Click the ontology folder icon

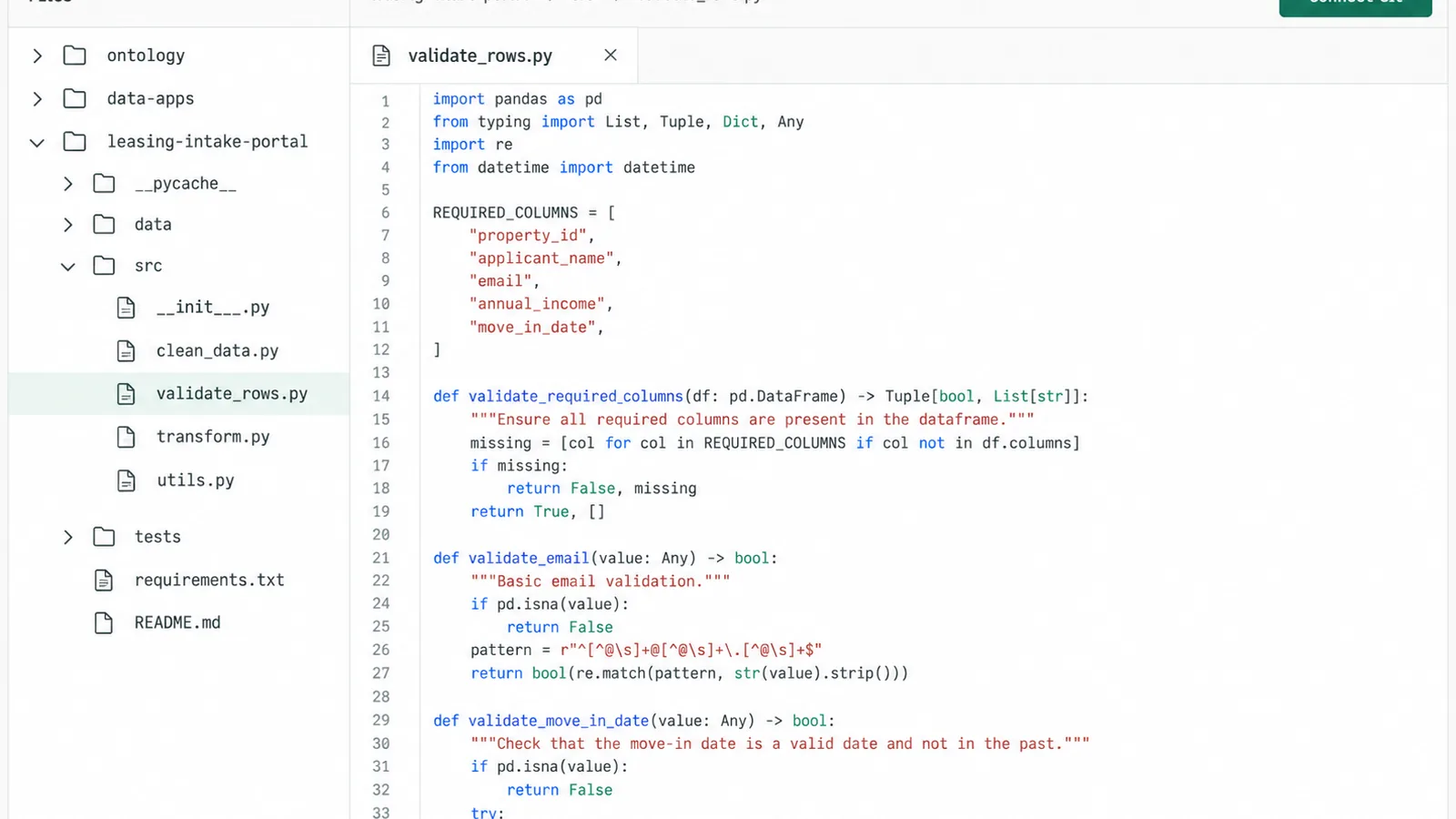[75, 56]
